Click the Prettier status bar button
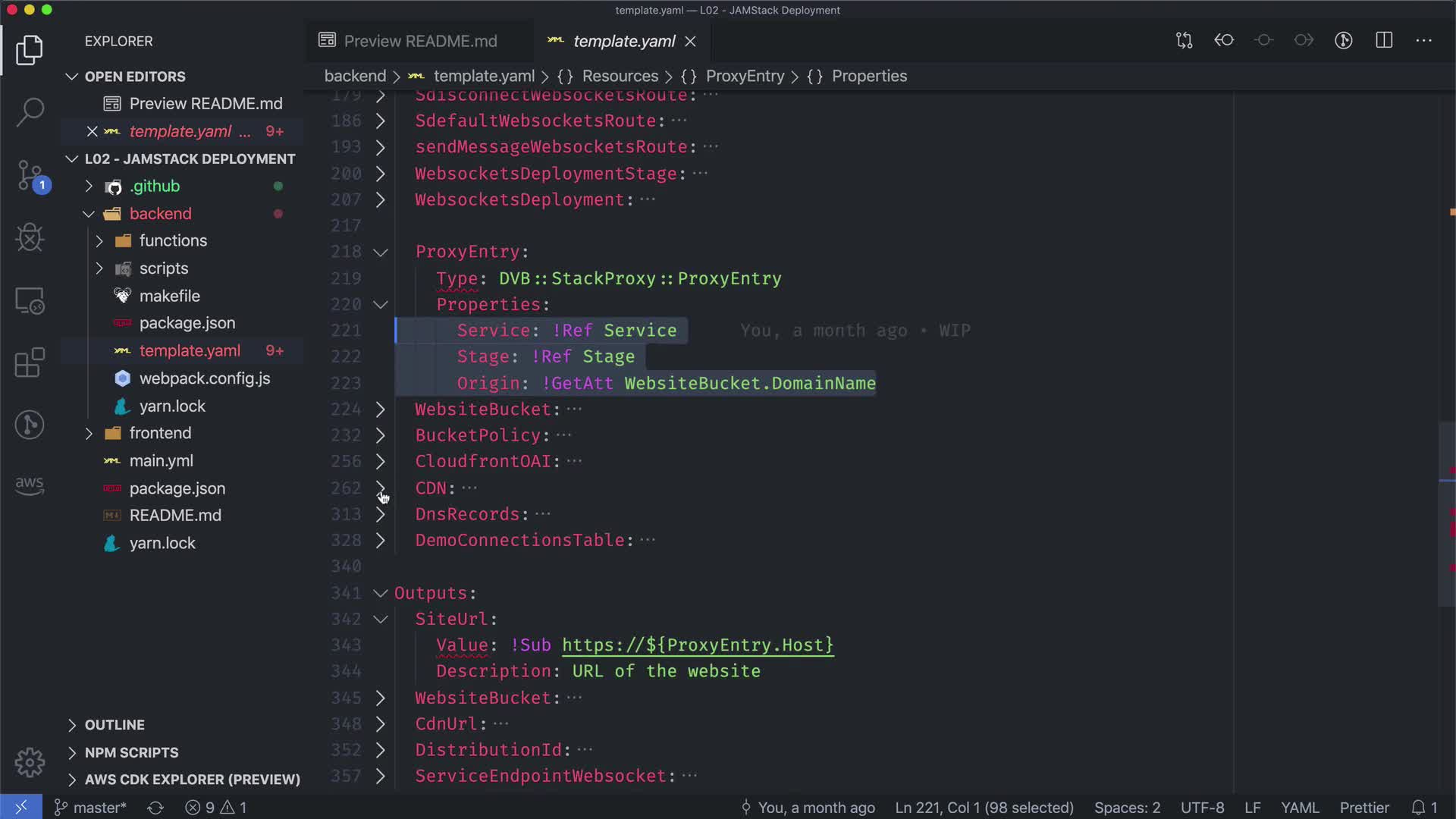 coord(1363,808)
